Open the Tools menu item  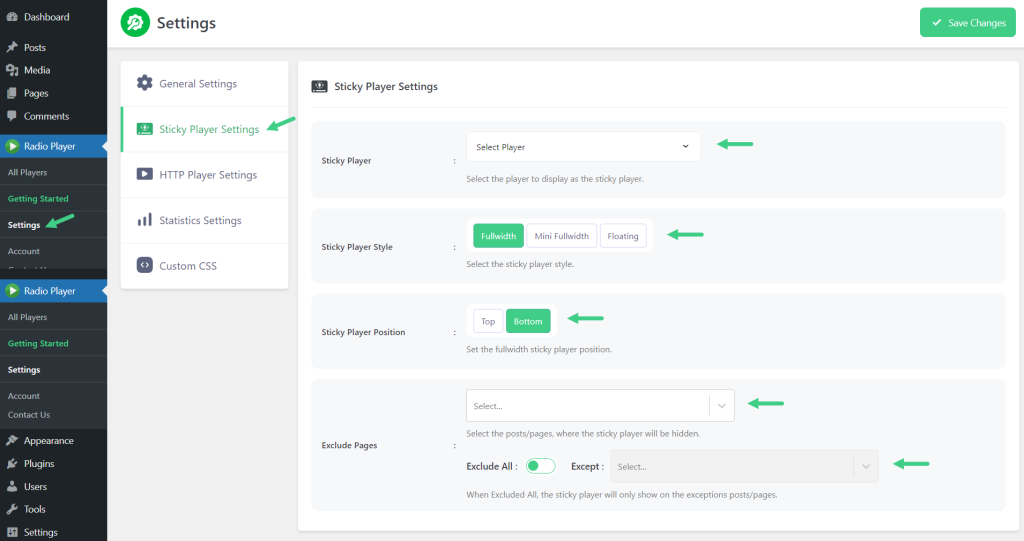(54, 509)
